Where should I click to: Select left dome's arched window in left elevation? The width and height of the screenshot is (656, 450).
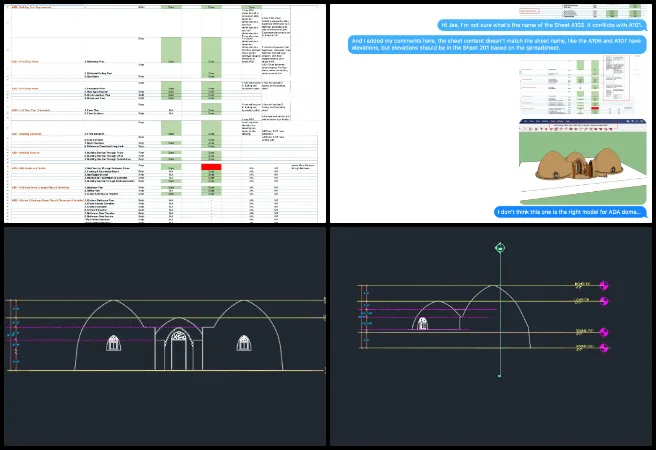111,344
